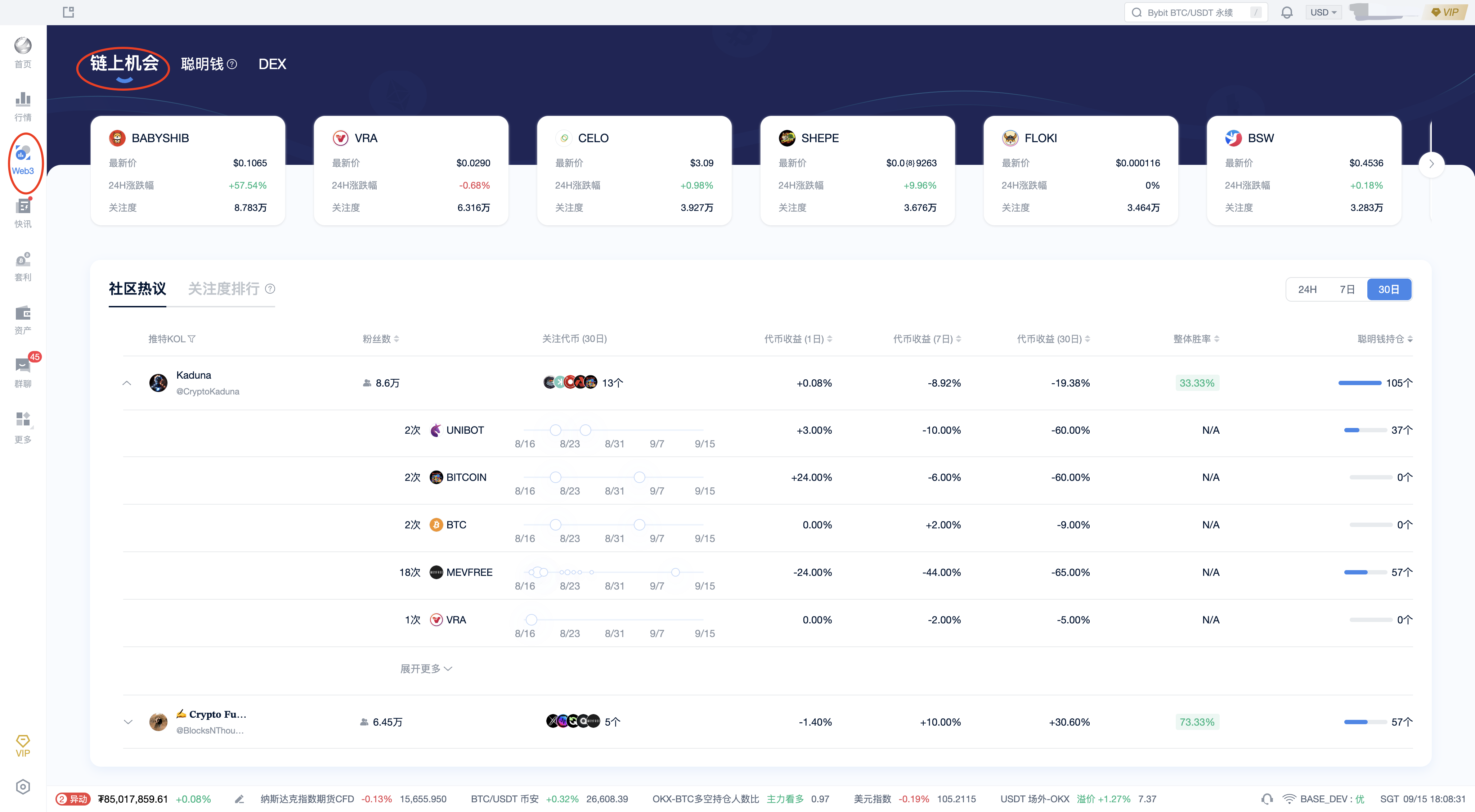Click the pop-out window icon at top left

pos(68,12)
